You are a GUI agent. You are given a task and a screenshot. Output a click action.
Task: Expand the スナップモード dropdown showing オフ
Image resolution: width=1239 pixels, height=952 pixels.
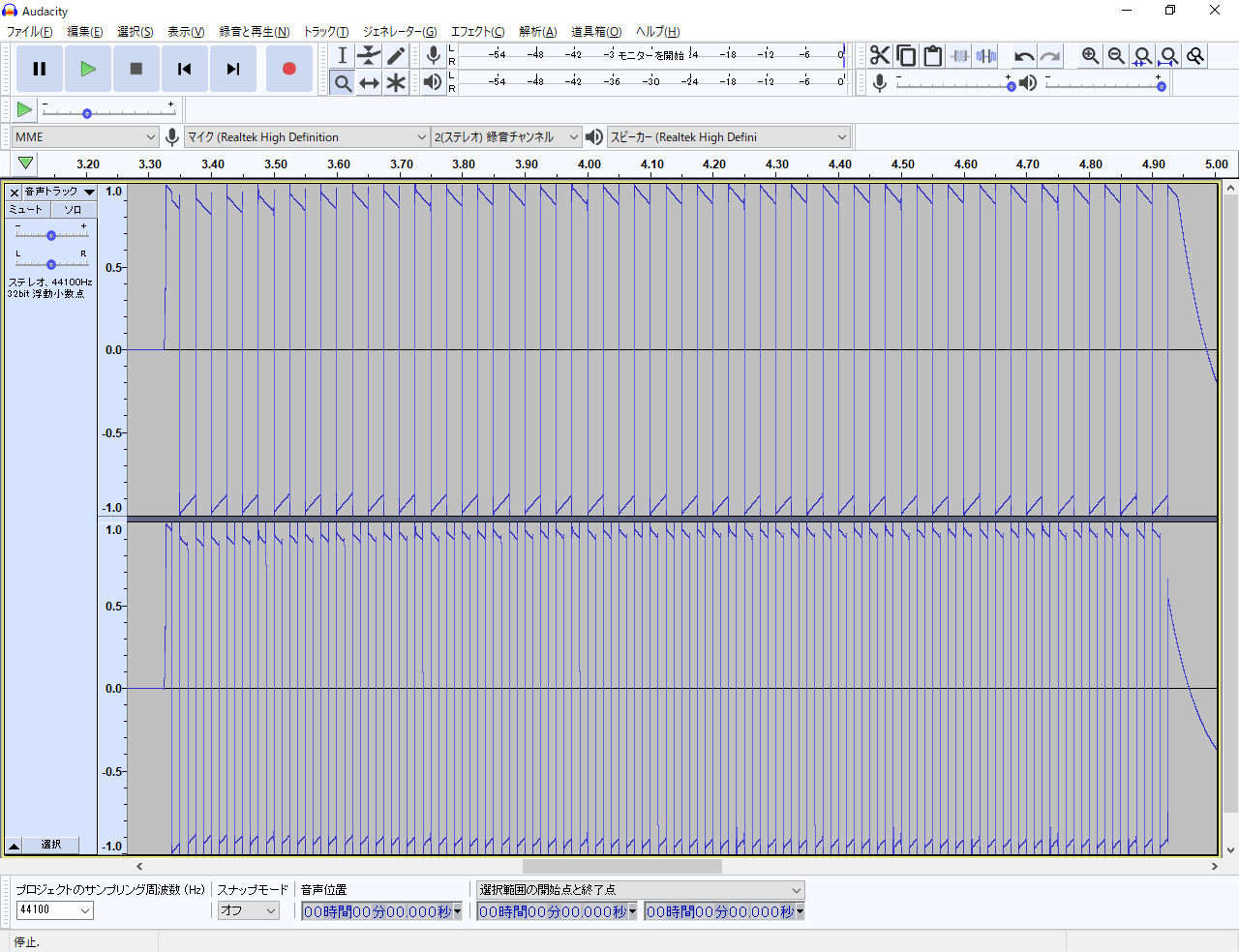click(248, 910)
